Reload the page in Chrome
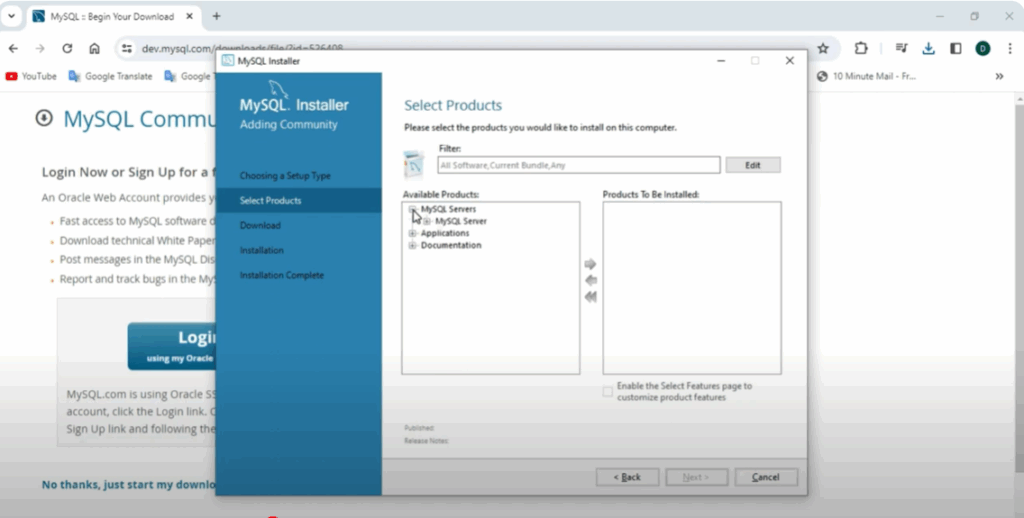The image size is (1024, 518). [x=67, y=48]
